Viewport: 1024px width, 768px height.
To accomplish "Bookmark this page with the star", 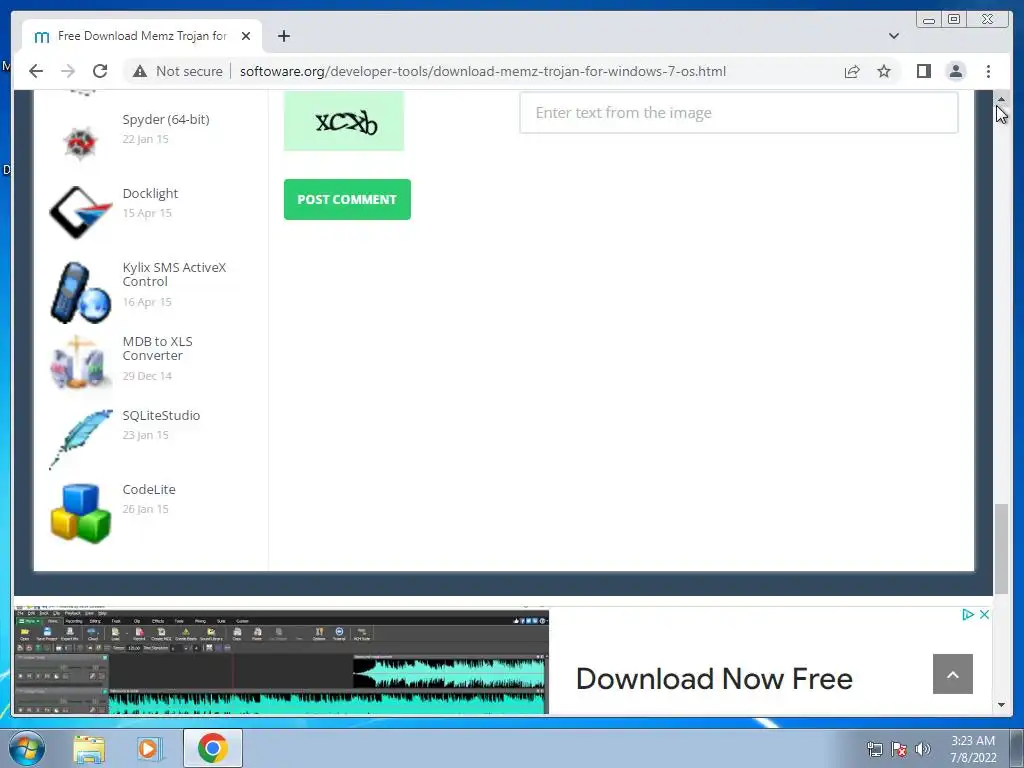I will pyautogui.click(x=884, y=71).
